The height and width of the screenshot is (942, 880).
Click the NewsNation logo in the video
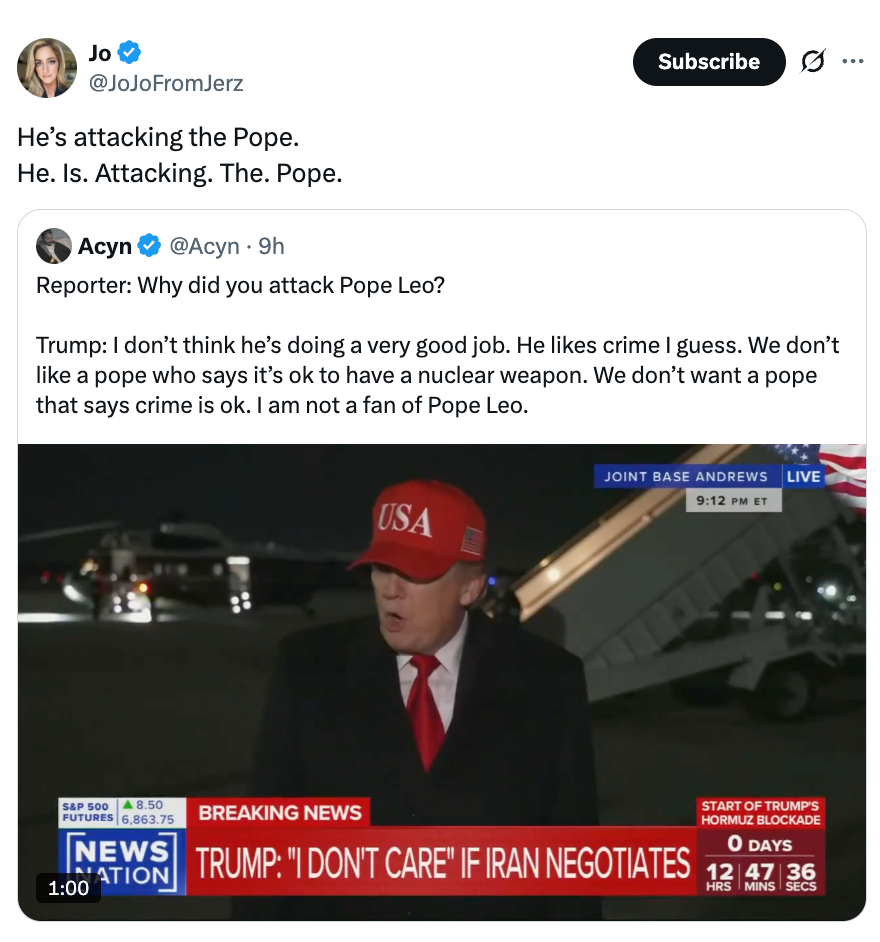[x=123, y=862]
